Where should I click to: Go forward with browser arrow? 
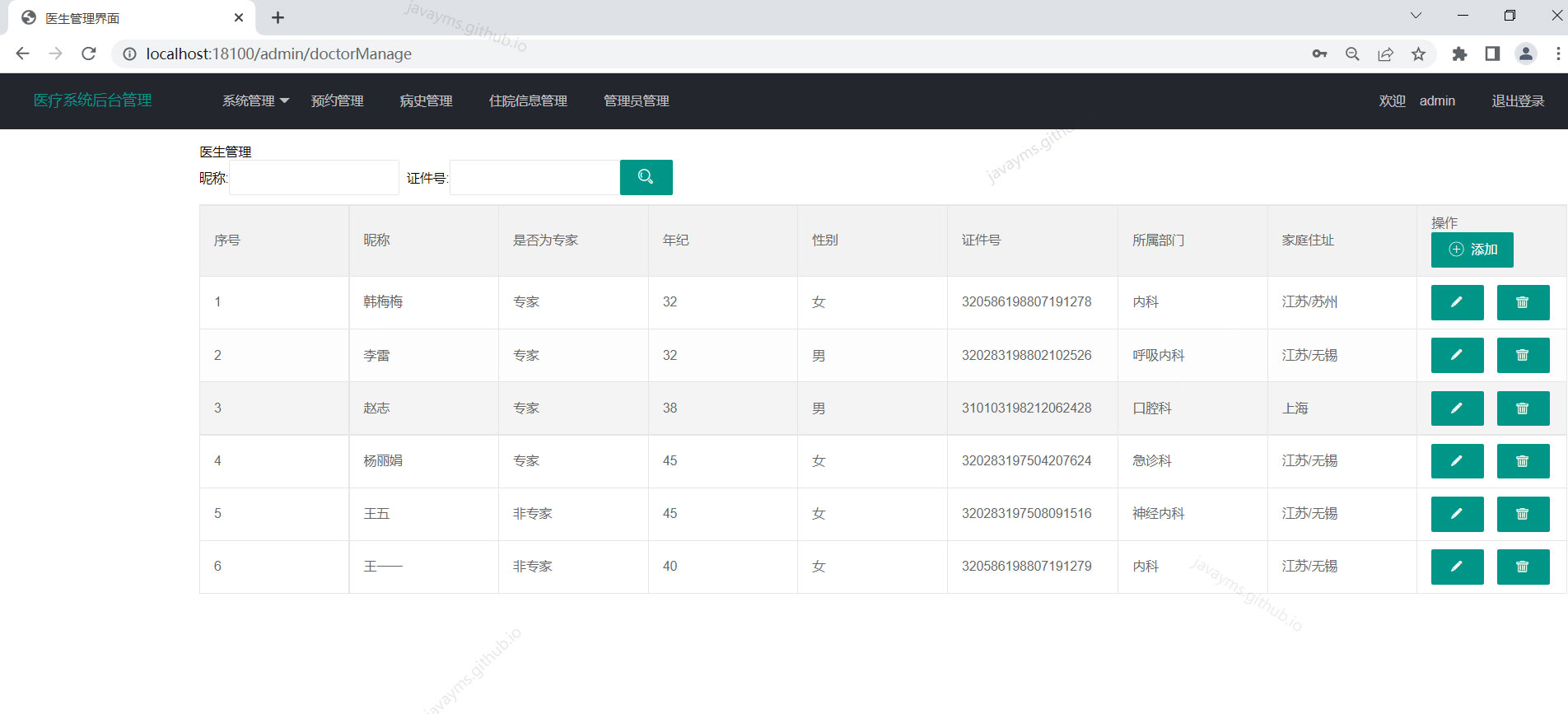[x=55, y=54]
